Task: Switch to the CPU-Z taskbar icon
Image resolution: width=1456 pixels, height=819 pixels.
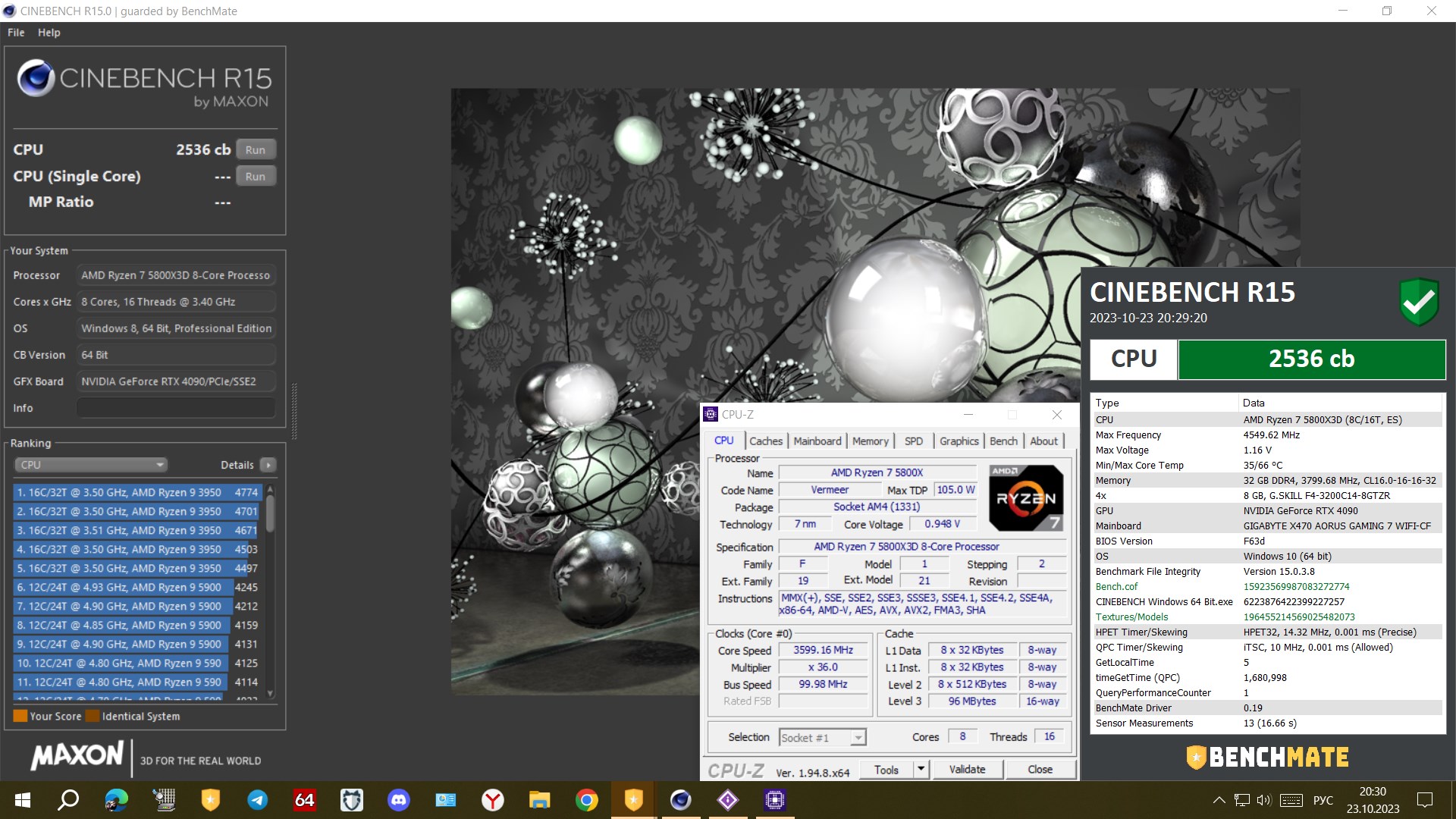Action: (774, 800)
